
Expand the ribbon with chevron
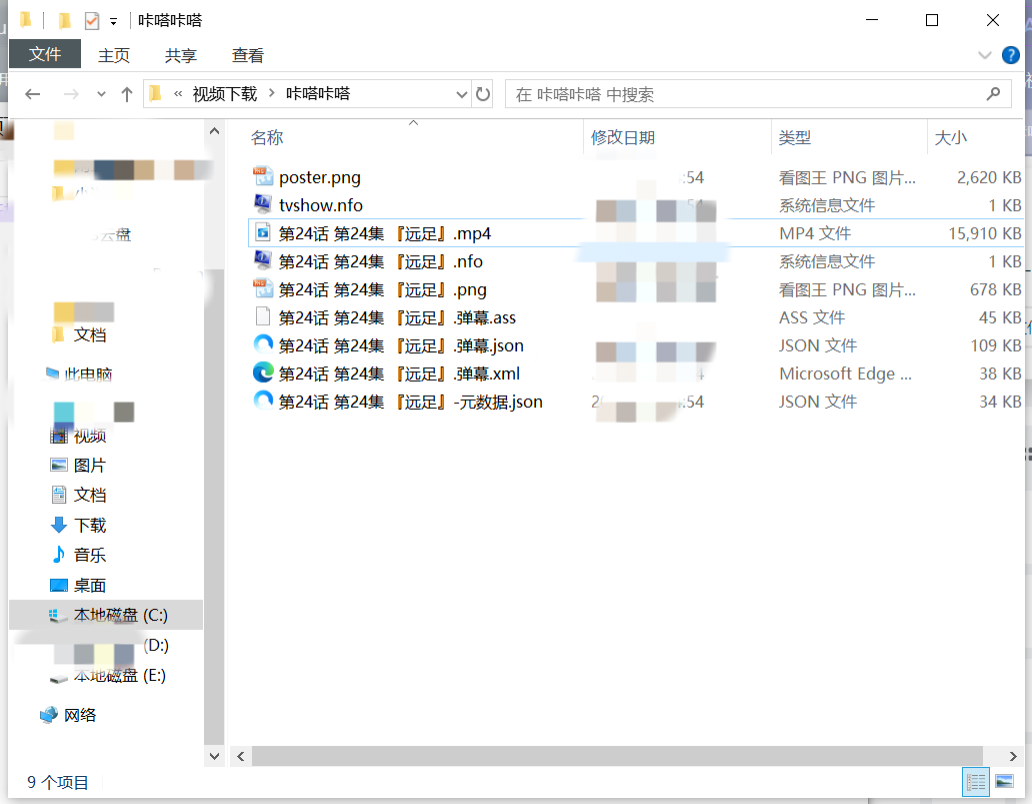[x=984, y=55]
